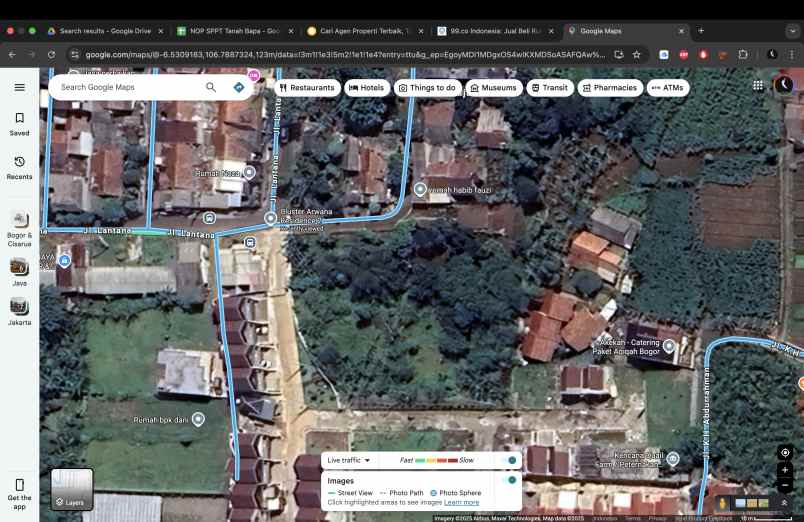This screenshot has height=522, width=804.
Task: Zoom out with the minus button
Action: (x=785, y=485)
